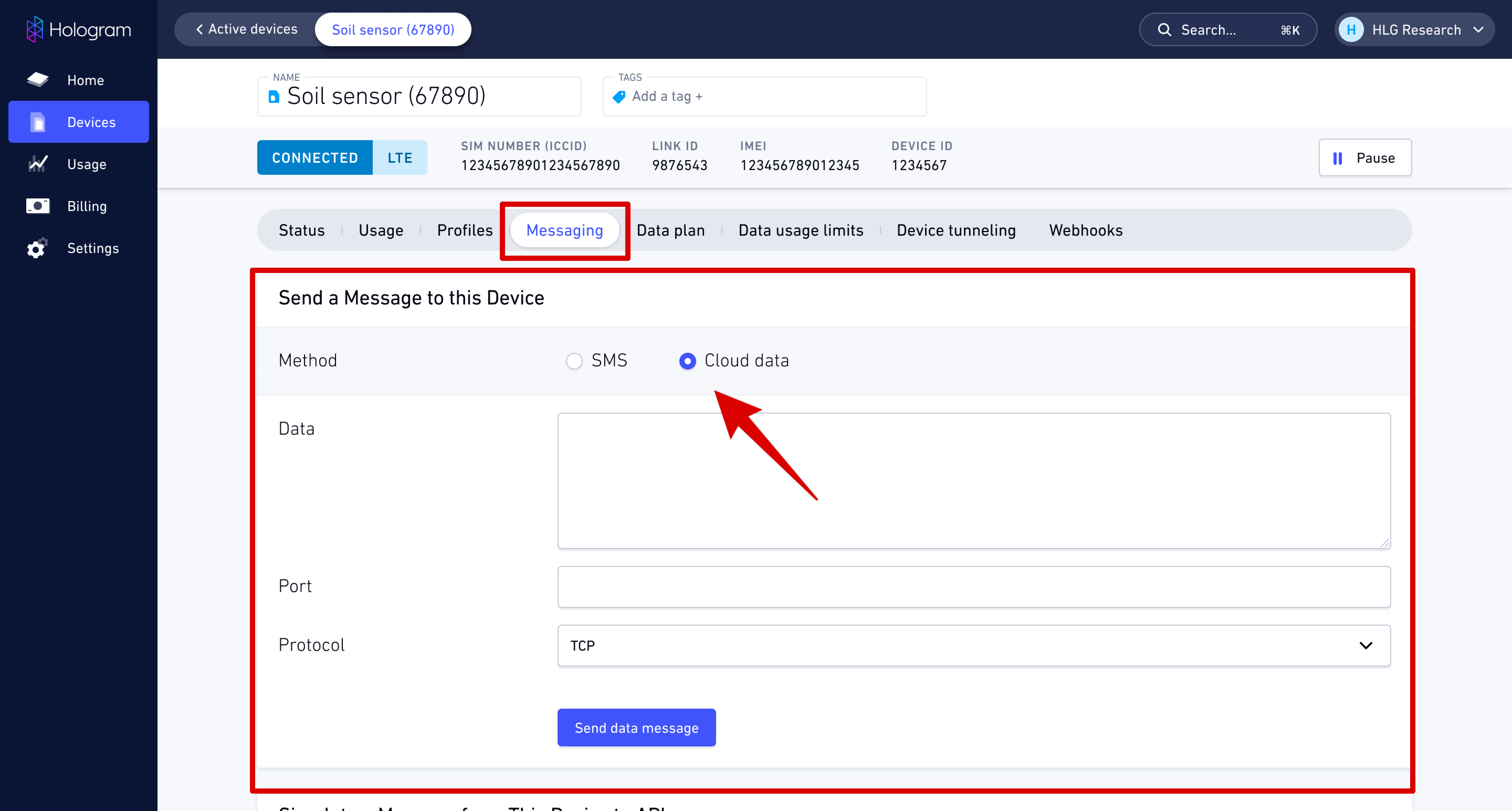1512x811 pixels.
Task: Open the Home sidebar icon
Action: pyautogui.click(x=38, y=79)
